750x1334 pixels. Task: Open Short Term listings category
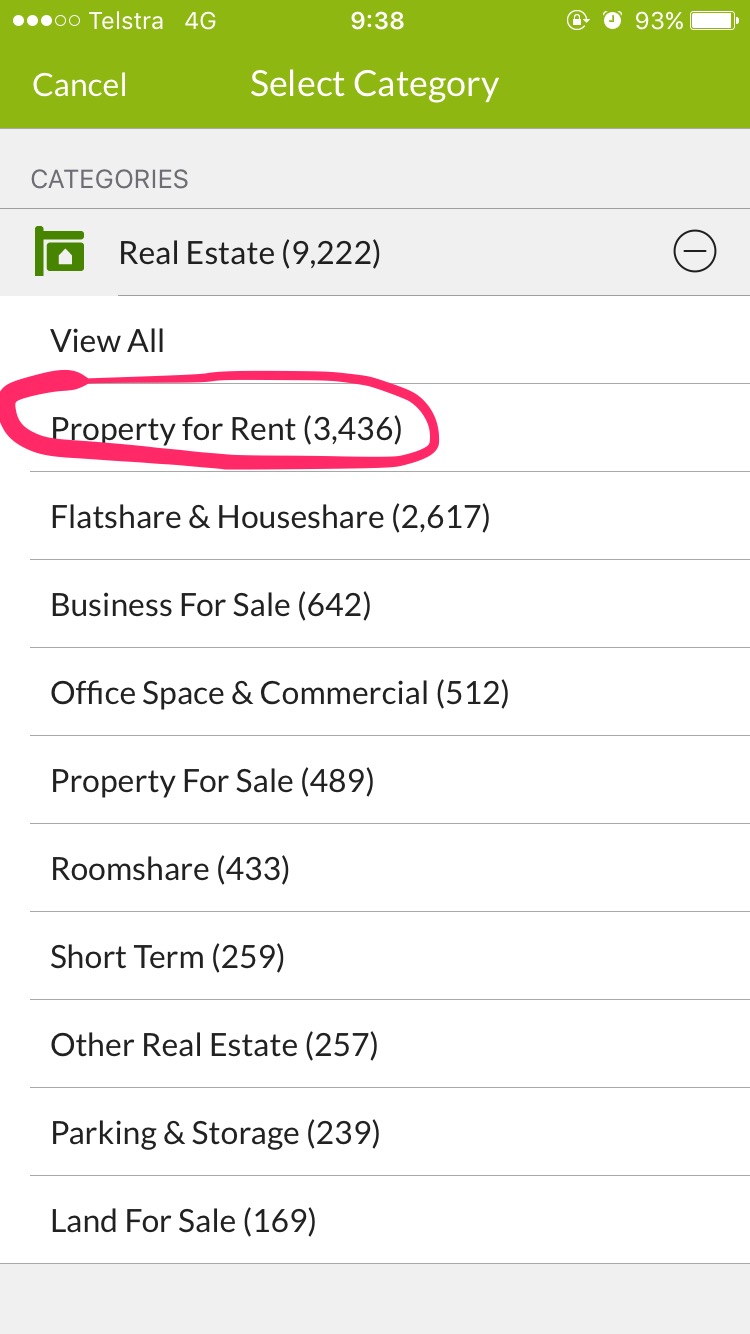pos(390,956)
